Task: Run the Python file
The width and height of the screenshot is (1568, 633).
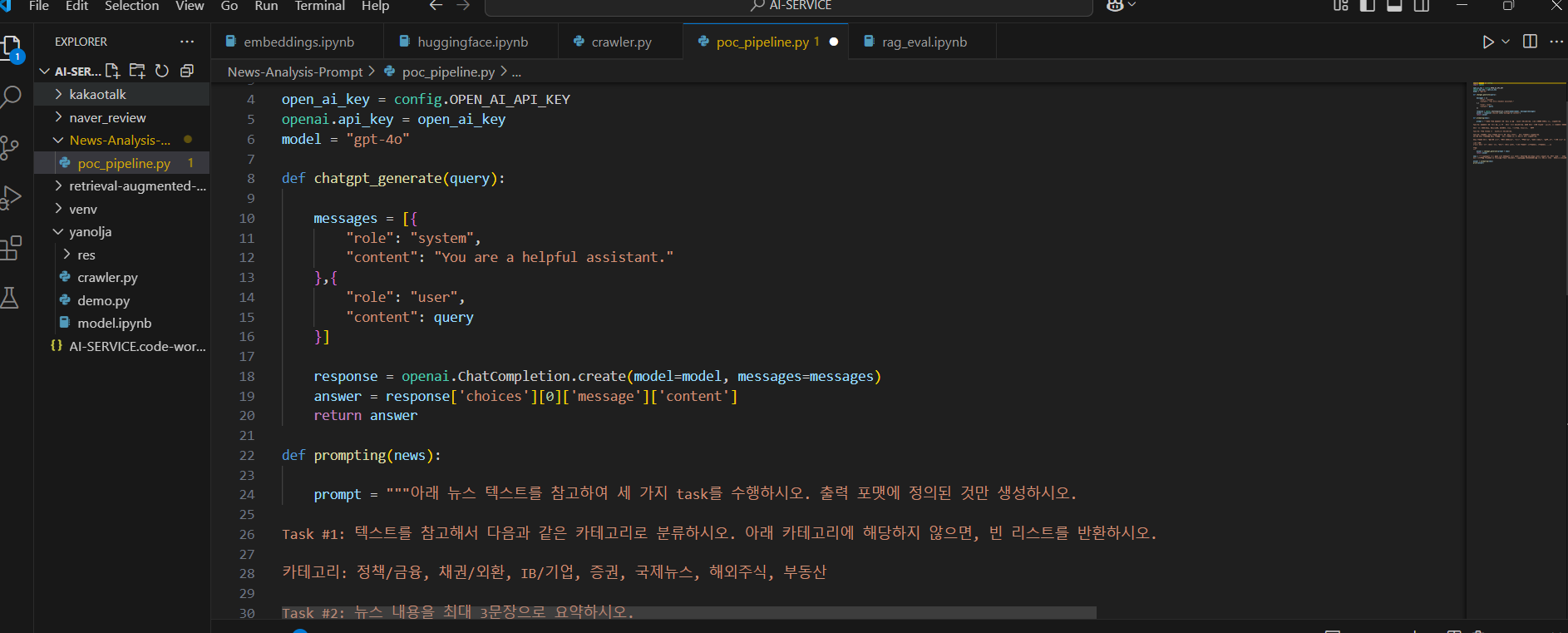Action: 1487,42
